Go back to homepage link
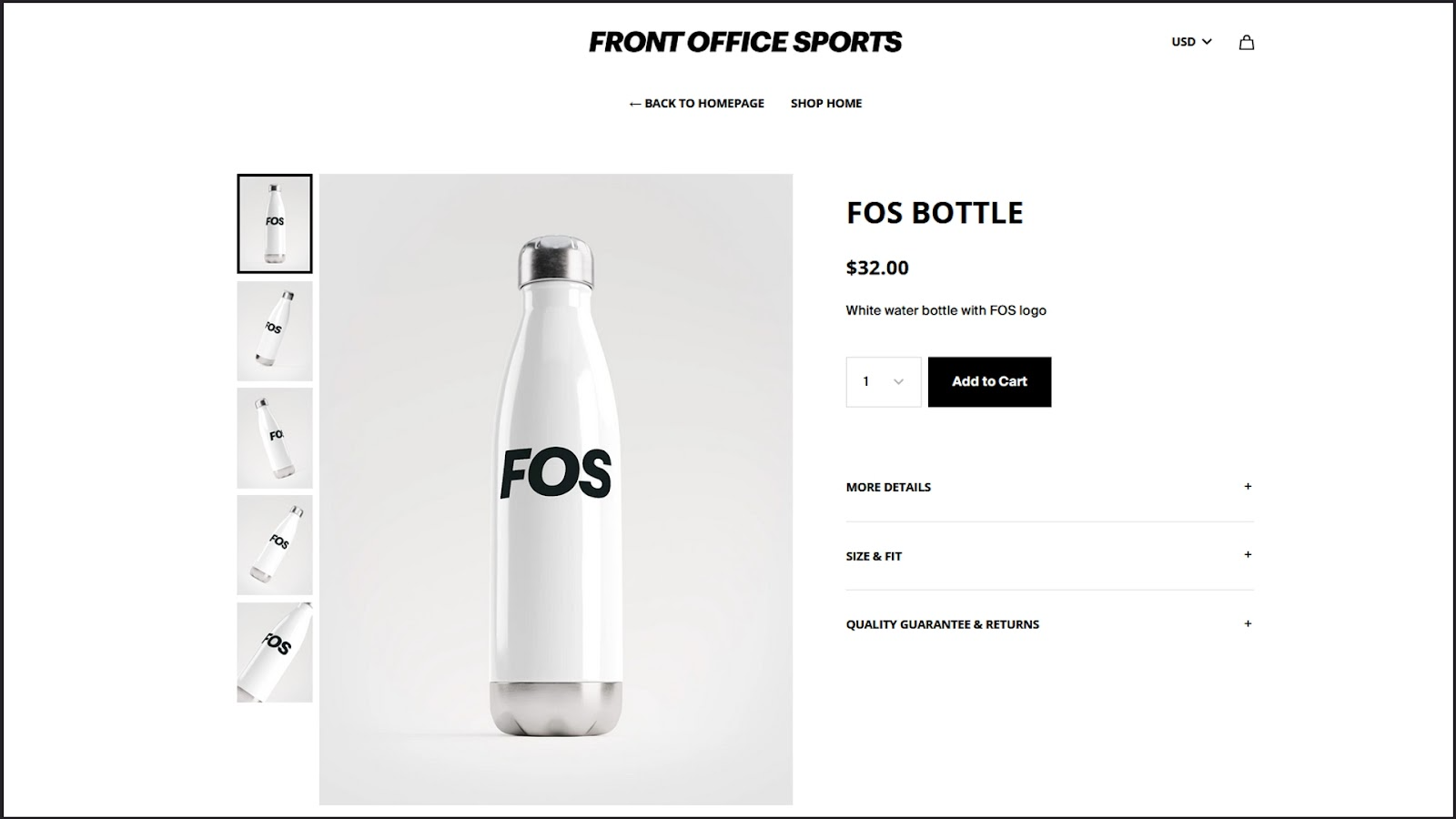Image resolution: width=1456 pixels, height=819 pixels. (696, 104)
